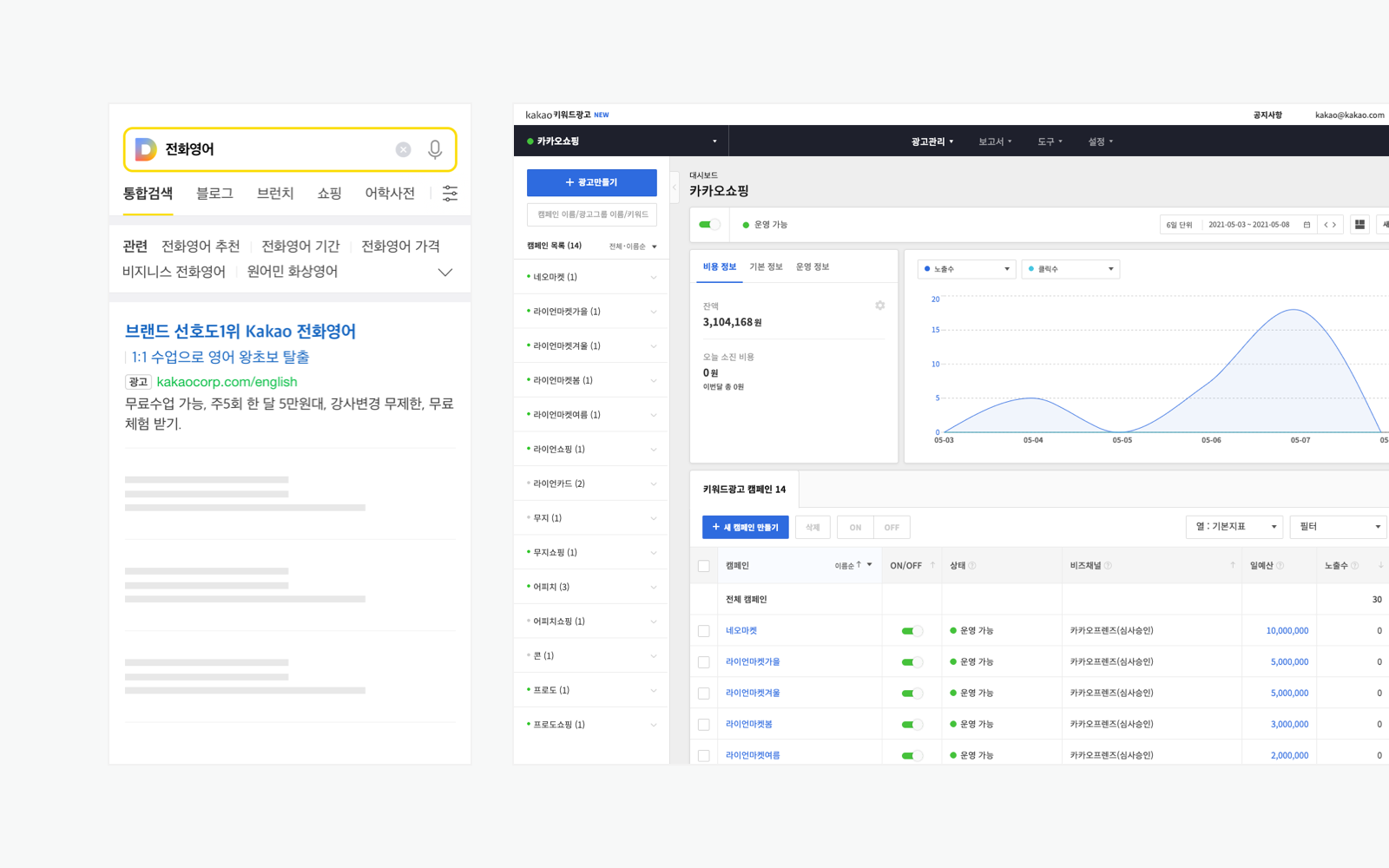Open the date range calendar icon
The height and width of the screenshot is (868, 1389).
tap(1307, 225)
